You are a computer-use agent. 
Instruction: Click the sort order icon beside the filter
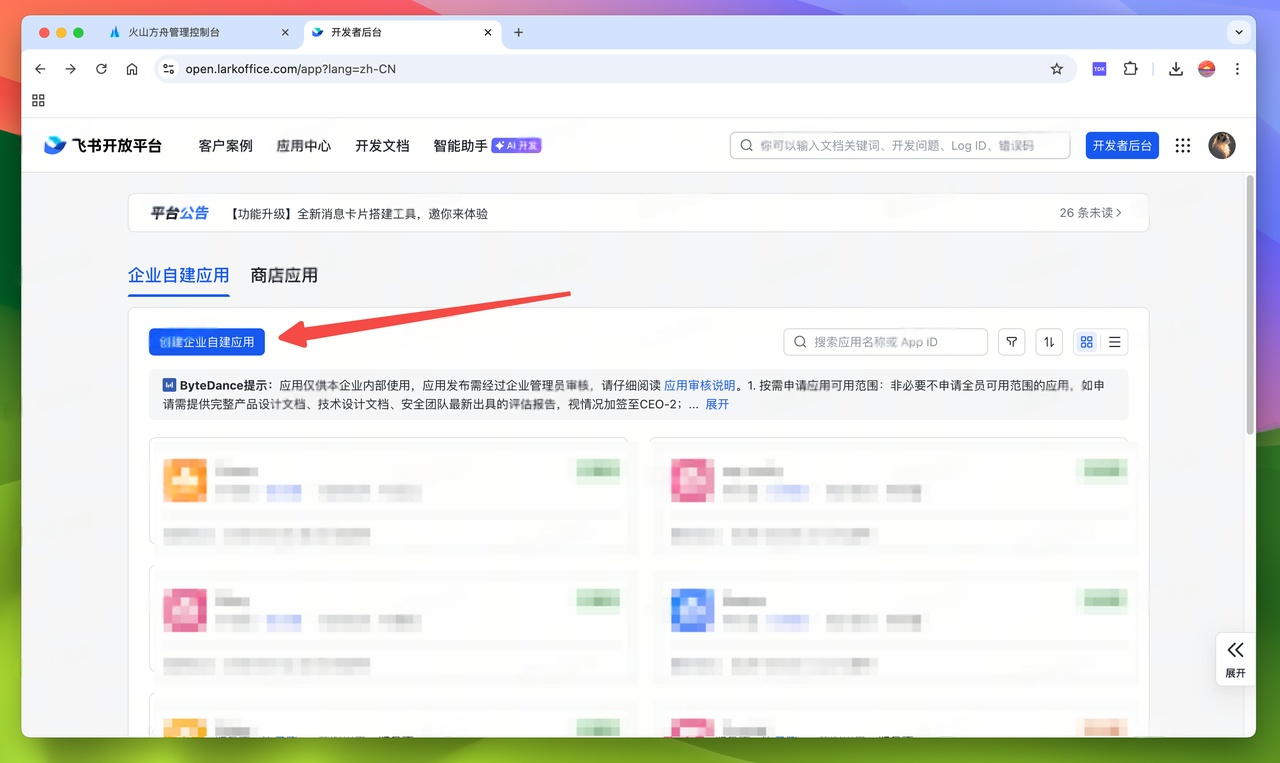pos(1049,342)
